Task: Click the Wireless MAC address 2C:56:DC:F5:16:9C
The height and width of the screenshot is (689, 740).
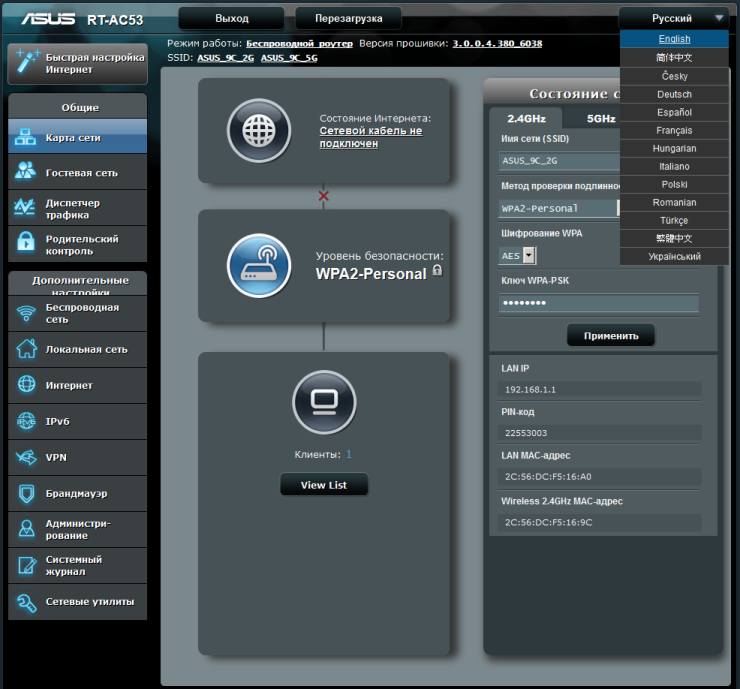Action: pyautogui.click(x=548, y=522)
